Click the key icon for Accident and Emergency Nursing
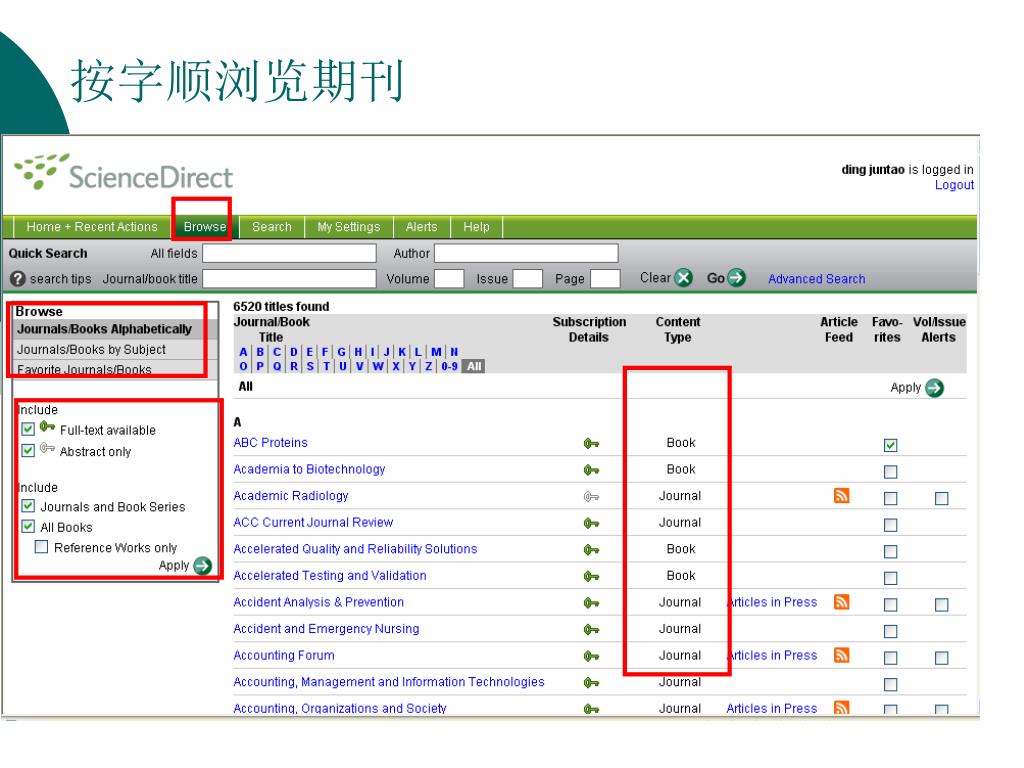 point(591,630)
